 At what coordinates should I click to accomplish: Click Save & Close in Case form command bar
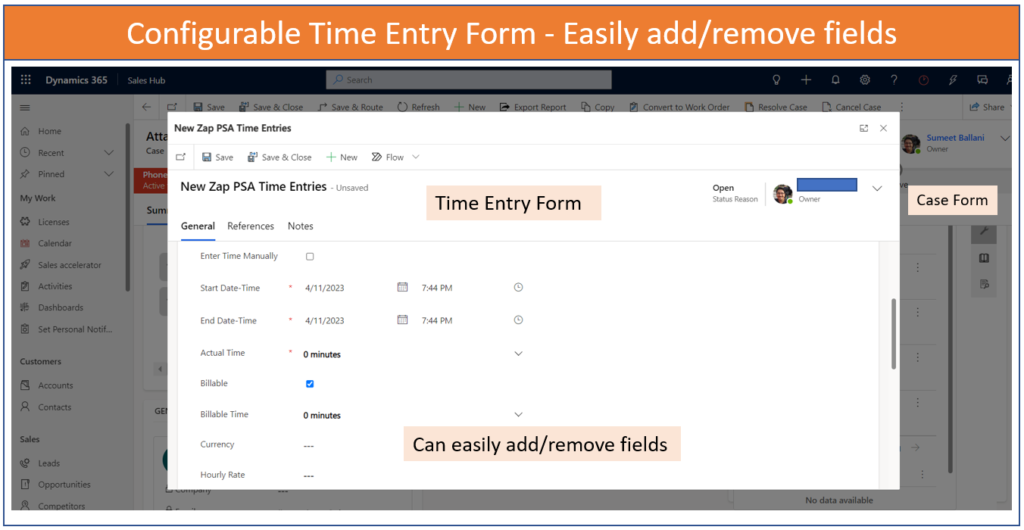(x=271, y=107)
